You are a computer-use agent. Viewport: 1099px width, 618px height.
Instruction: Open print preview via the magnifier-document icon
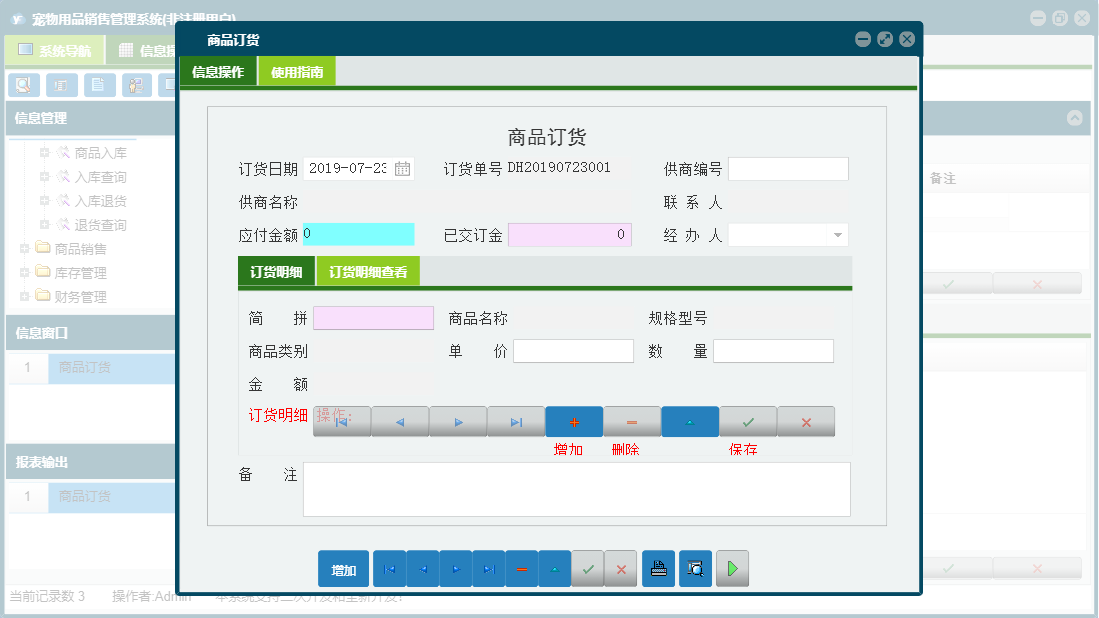tap(695, 568)
